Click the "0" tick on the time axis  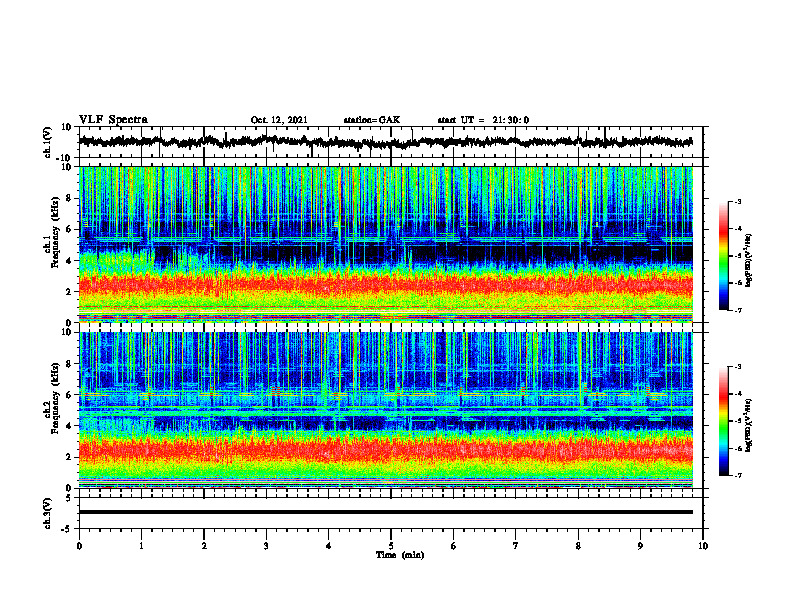coord(79,546)
